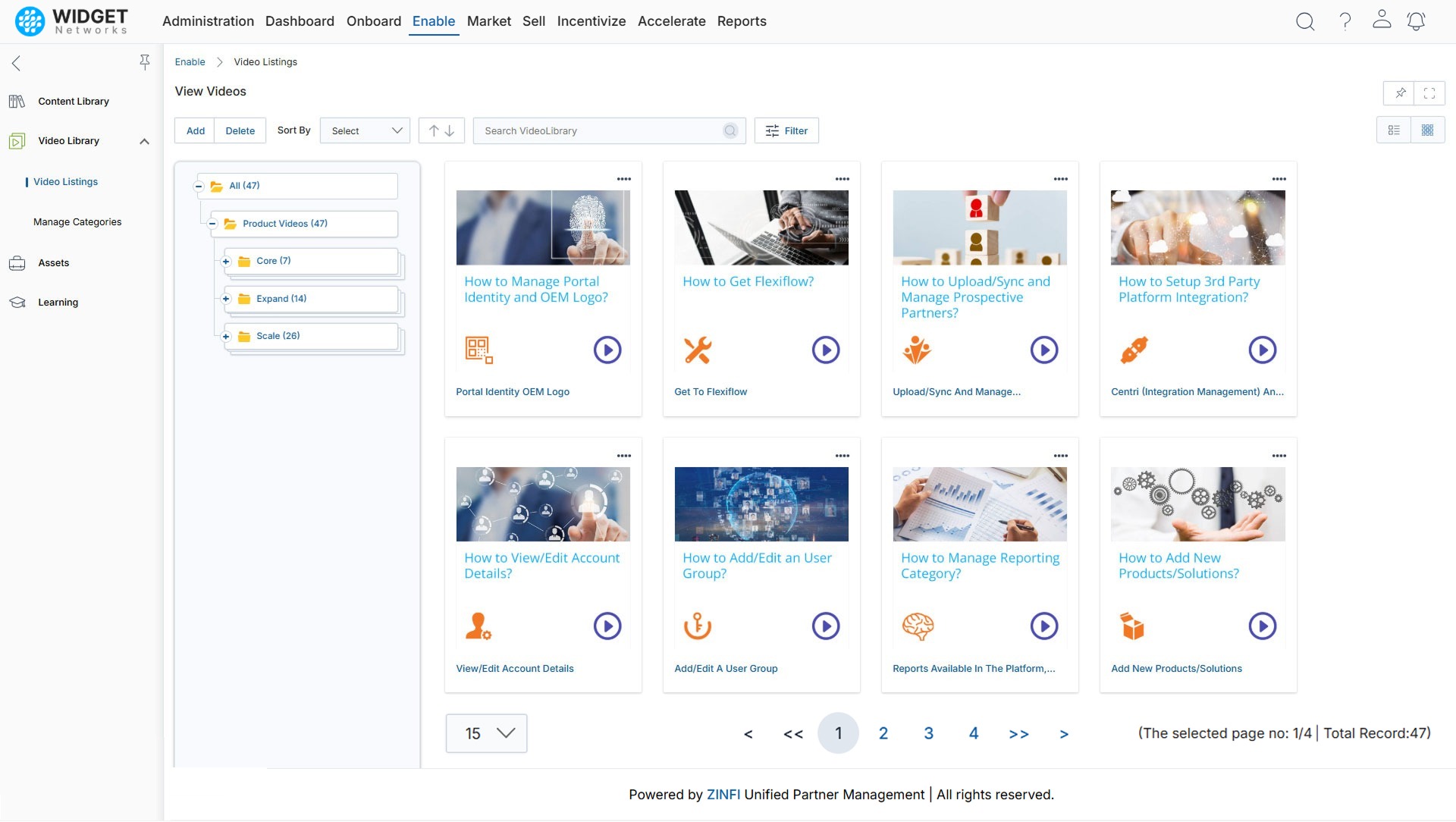This screenshot has height=822, width=1456.
Task: Click the Filter button
Action: click(786, 130)
